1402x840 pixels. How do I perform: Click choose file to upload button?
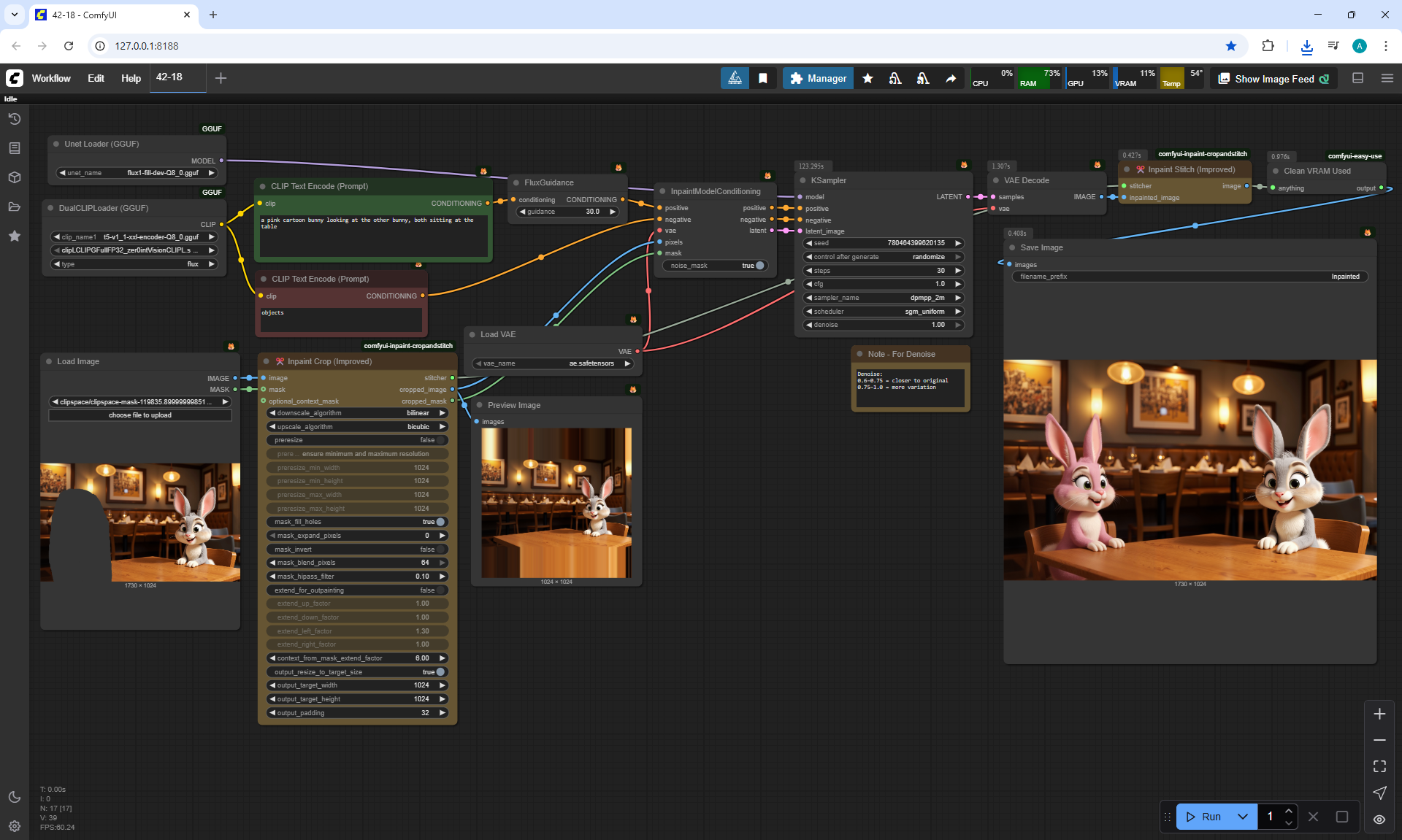140,415
